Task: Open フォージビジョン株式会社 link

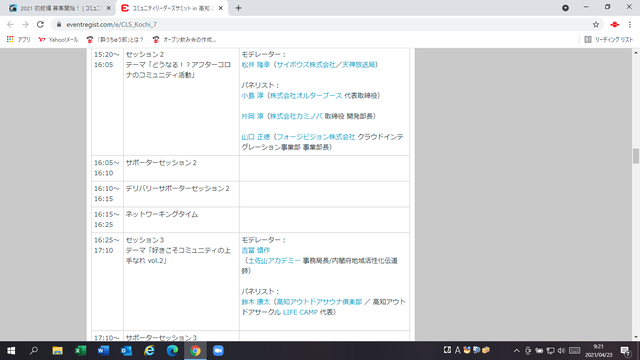Action: [x=316, y=137]
